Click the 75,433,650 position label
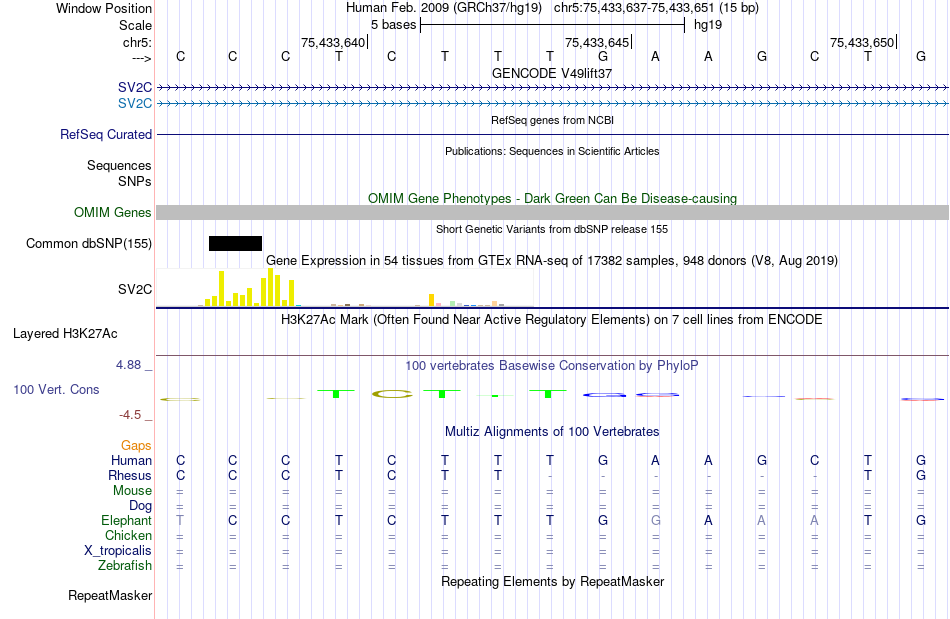The image size is (950, 619). [862, 42]
